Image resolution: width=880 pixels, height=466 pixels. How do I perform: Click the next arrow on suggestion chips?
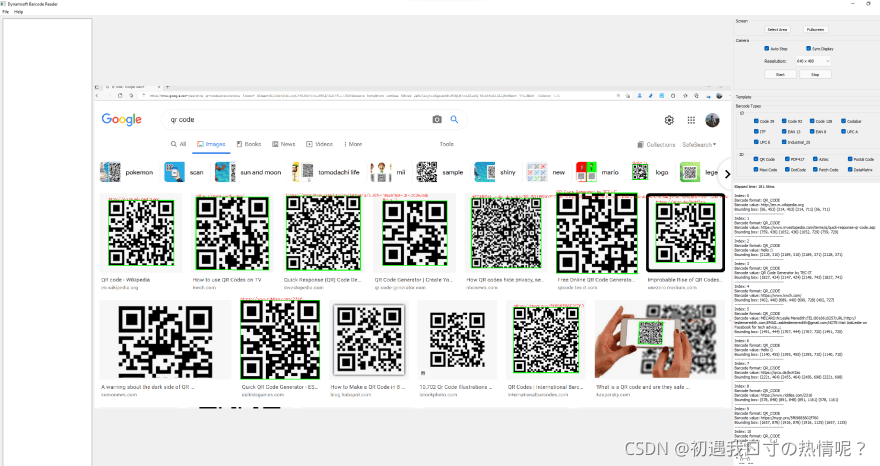pyautogui.click(x=725, y=172)
